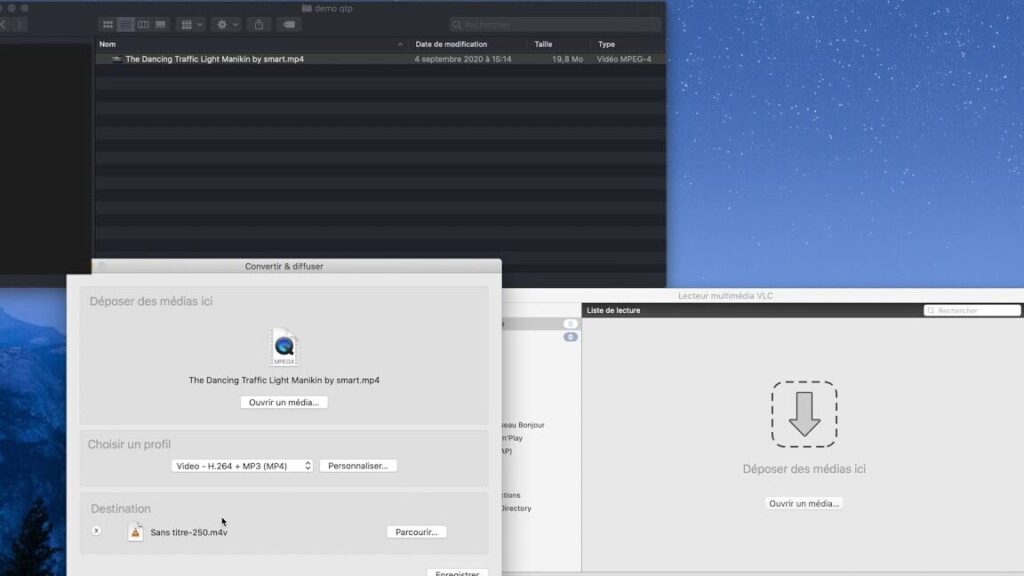The image size is (1024, 576).
Task: Sort files by the Nom column
Action: click(x=107, y=44)
